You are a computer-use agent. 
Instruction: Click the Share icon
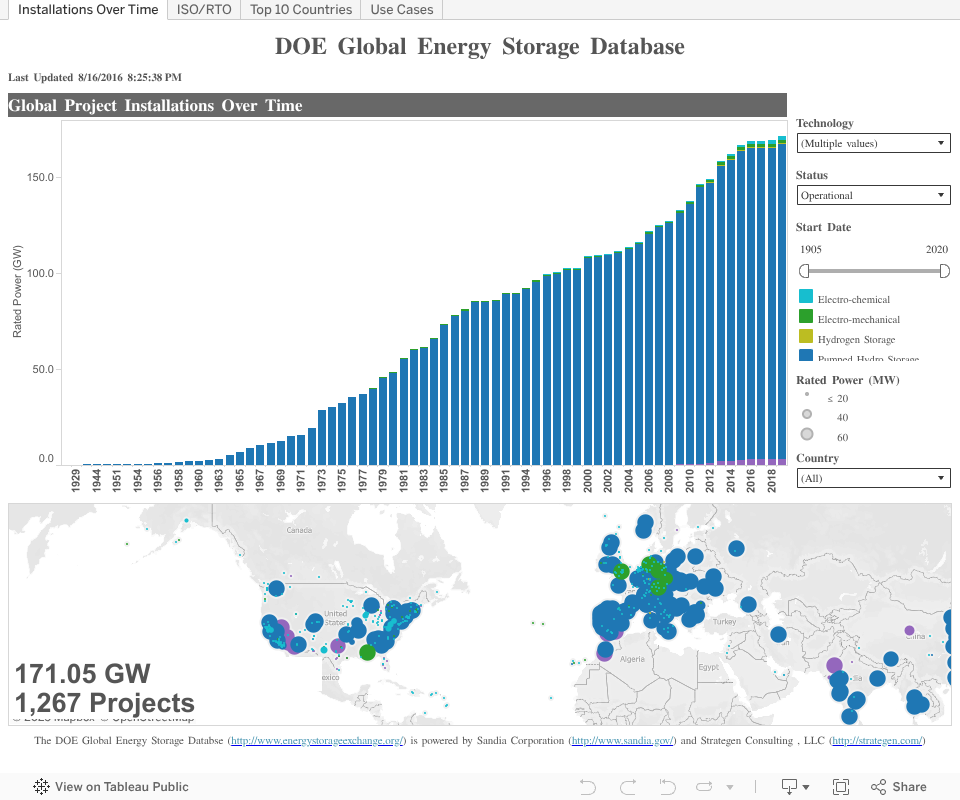point(898,787)
